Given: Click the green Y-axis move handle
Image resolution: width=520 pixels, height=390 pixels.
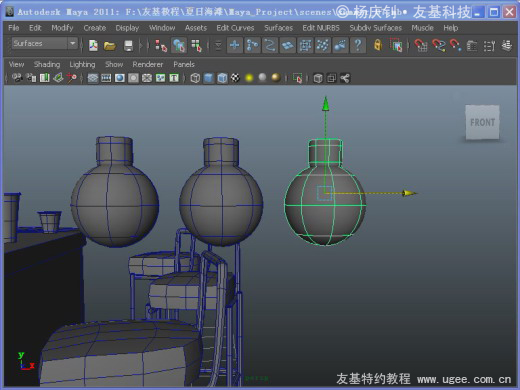Looking at the screenshot, I should click(x=326, y=104).
